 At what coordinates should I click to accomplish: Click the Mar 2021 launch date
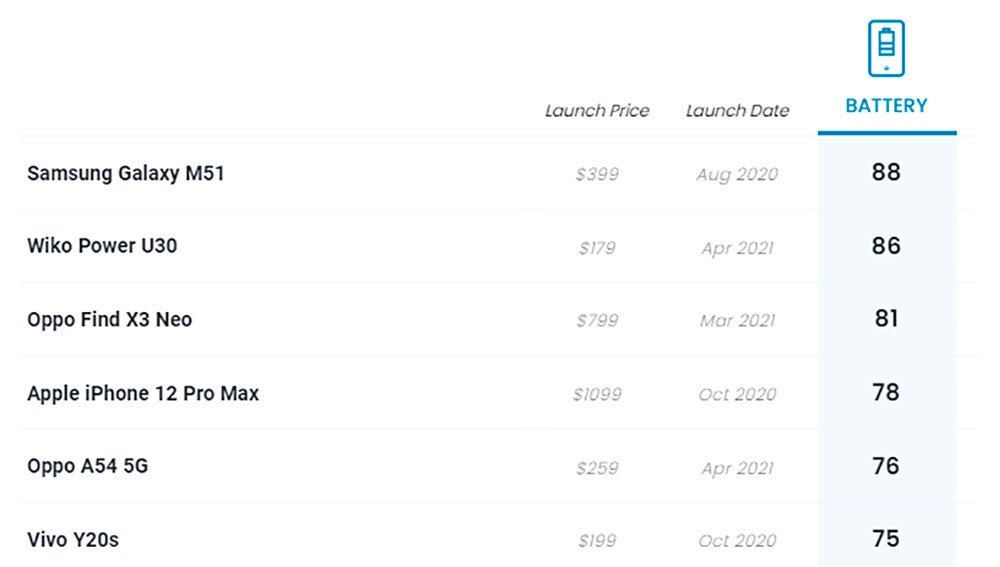[x=737, y=321]
